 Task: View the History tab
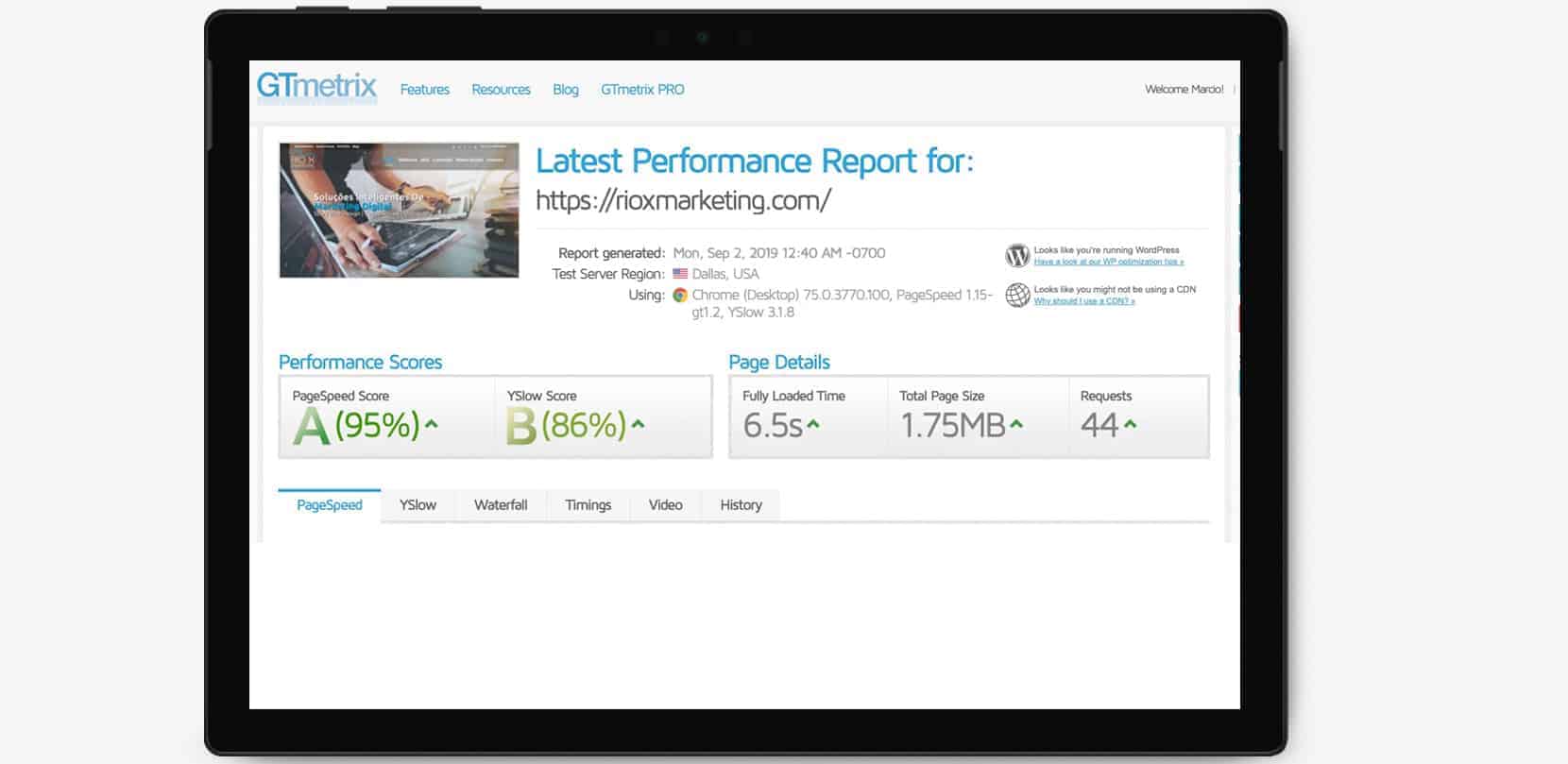(741, 505)
